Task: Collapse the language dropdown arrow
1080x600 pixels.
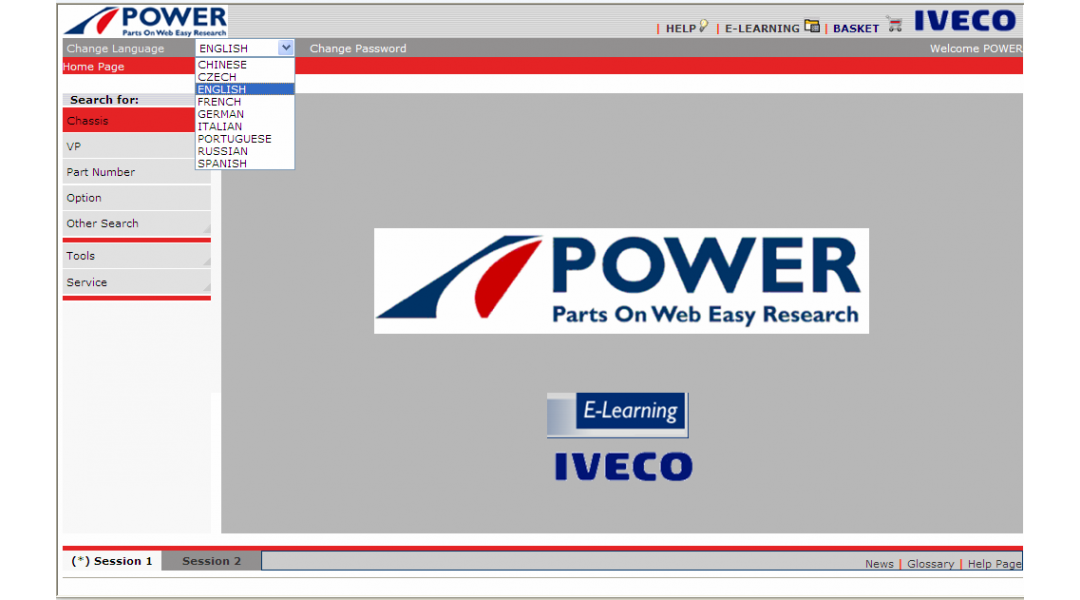Action: point(286,48)
